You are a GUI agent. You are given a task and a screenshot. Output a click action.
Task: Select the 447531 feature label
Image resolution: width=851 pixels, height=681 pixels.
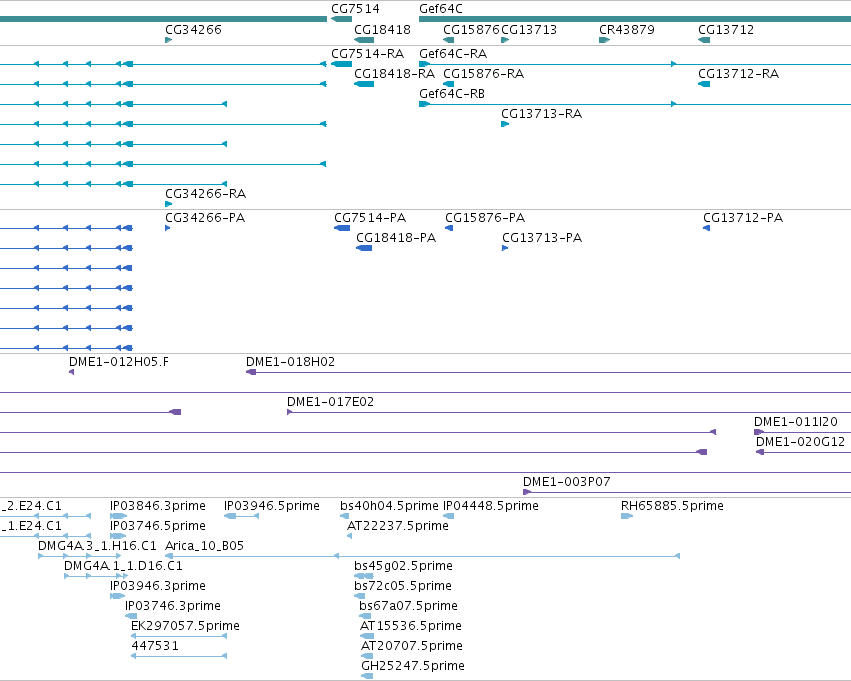pos(155,646)
